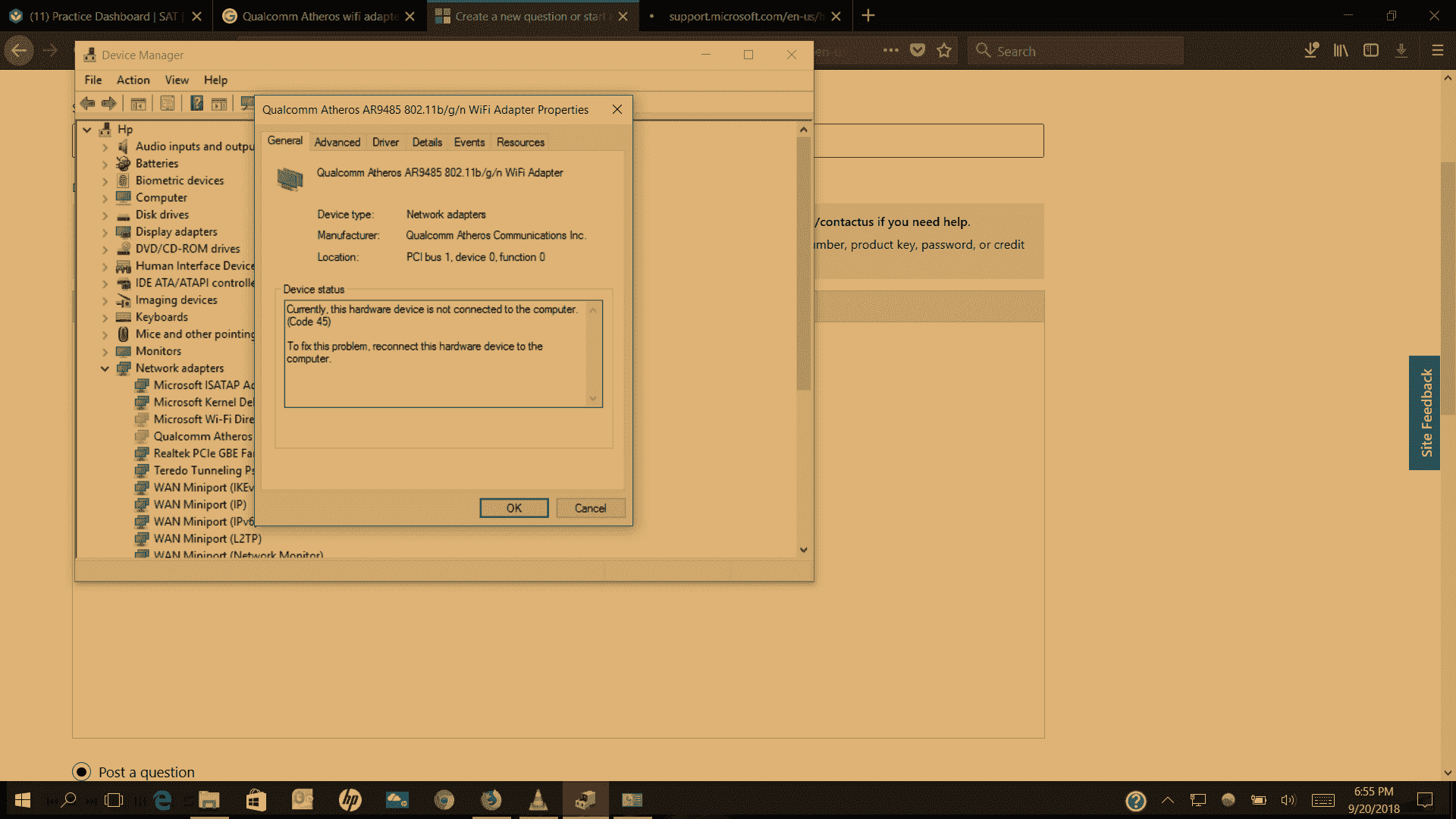Open the Firefox page actions three-dots menu
The image size is (1456, 819).
tap(891, 50)
